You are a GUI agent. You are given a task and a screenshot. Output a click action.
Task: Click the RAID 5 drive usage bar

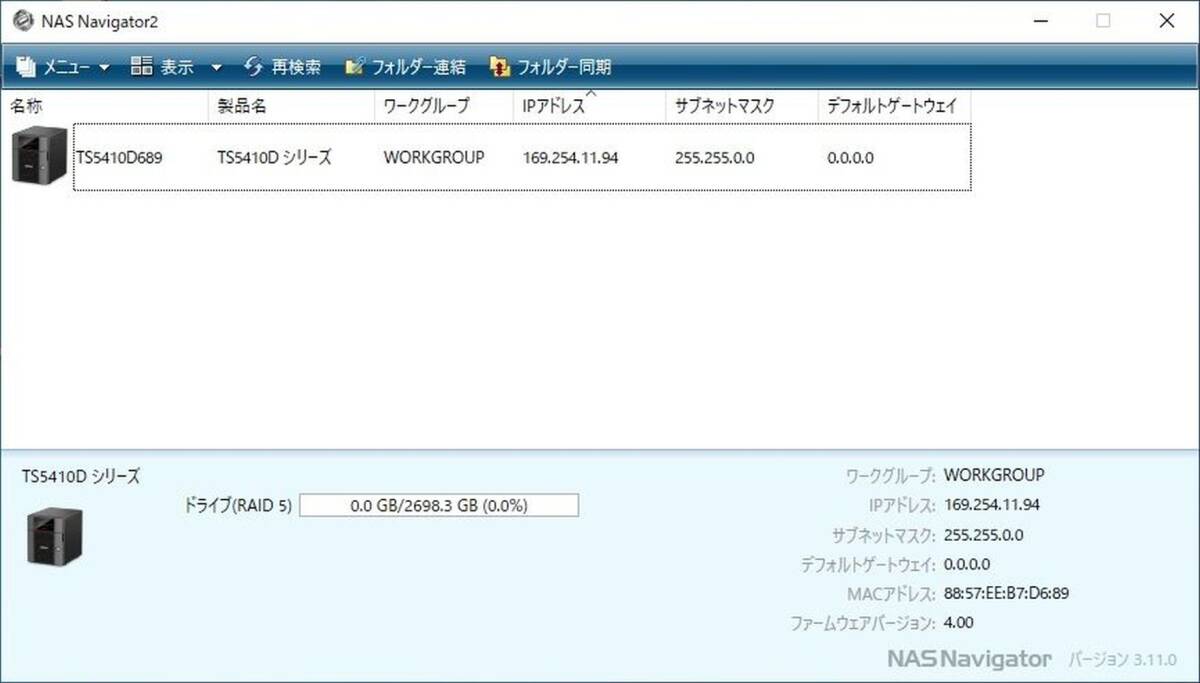(439, 505)
